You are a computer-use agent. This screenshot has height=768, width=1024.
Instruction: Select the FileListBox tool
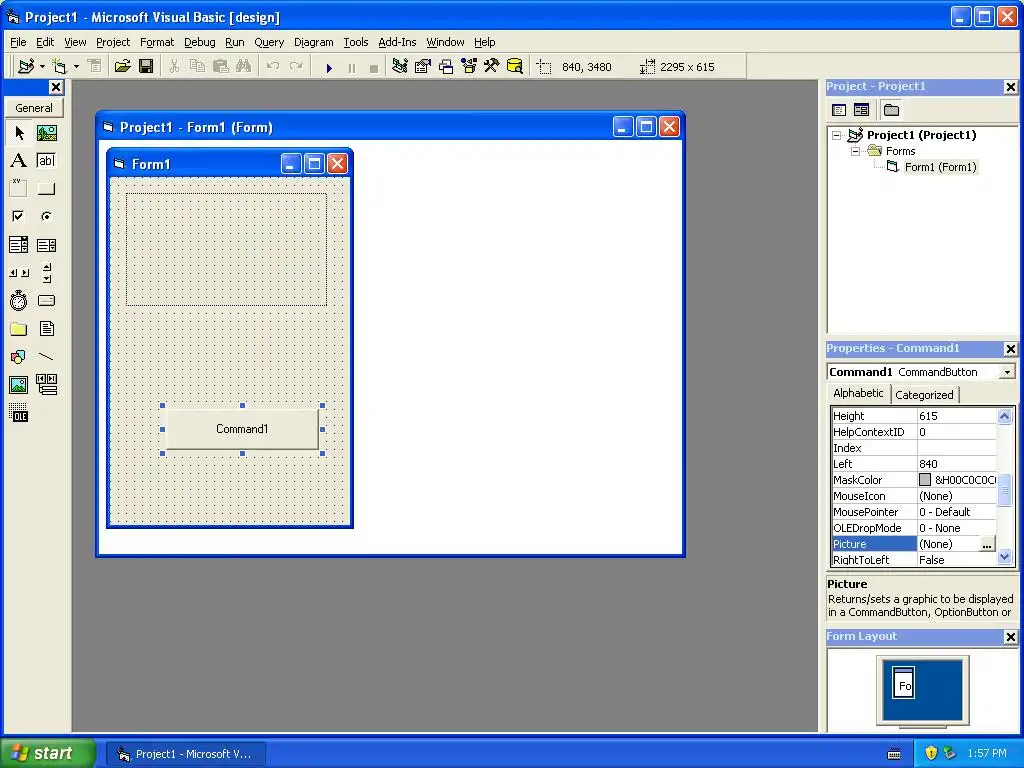[x=46, y=328]
